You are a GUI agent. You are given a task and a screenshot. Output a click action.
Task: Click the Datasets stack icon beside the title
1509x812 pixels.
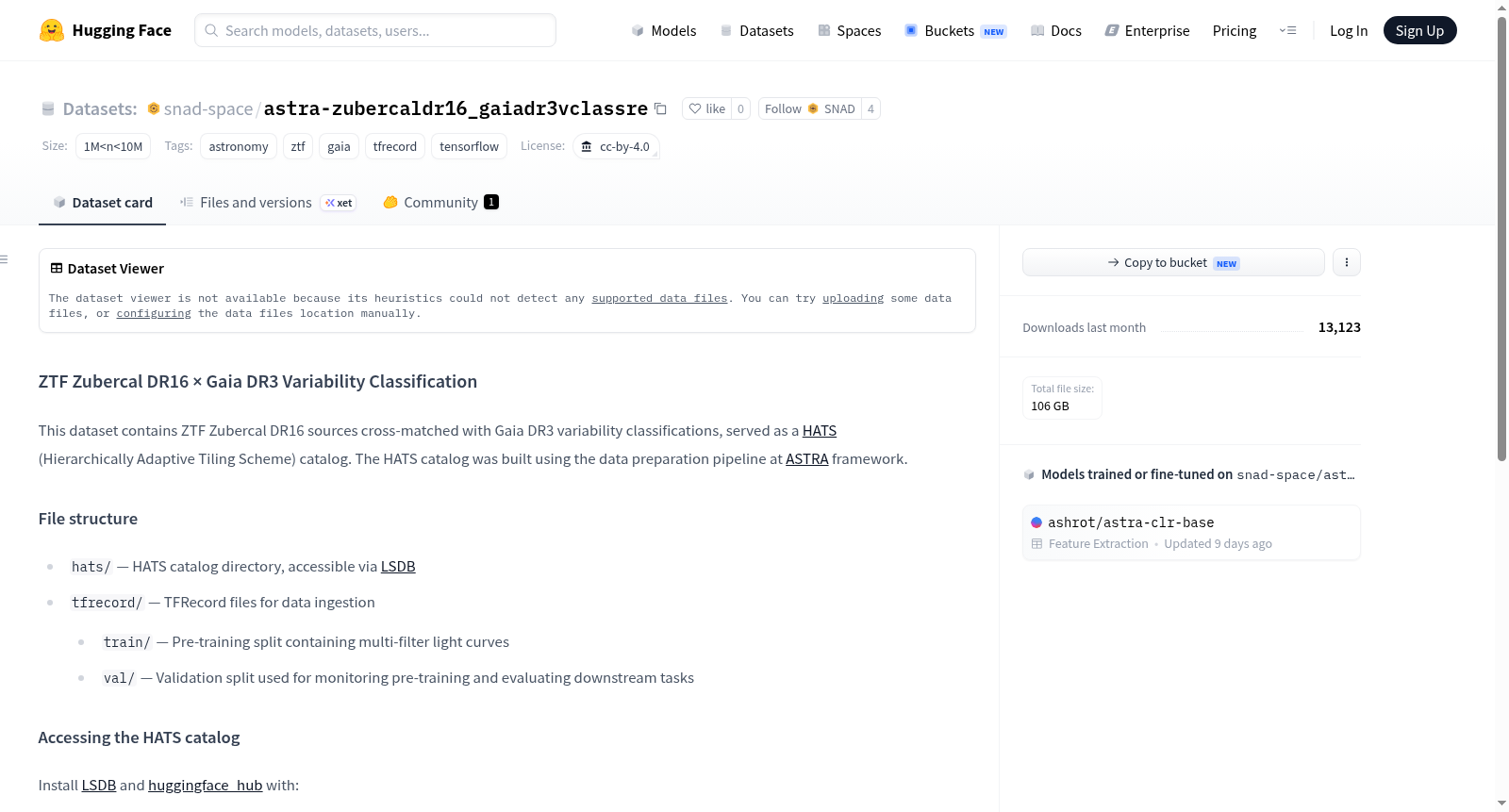tap(48, 108)
